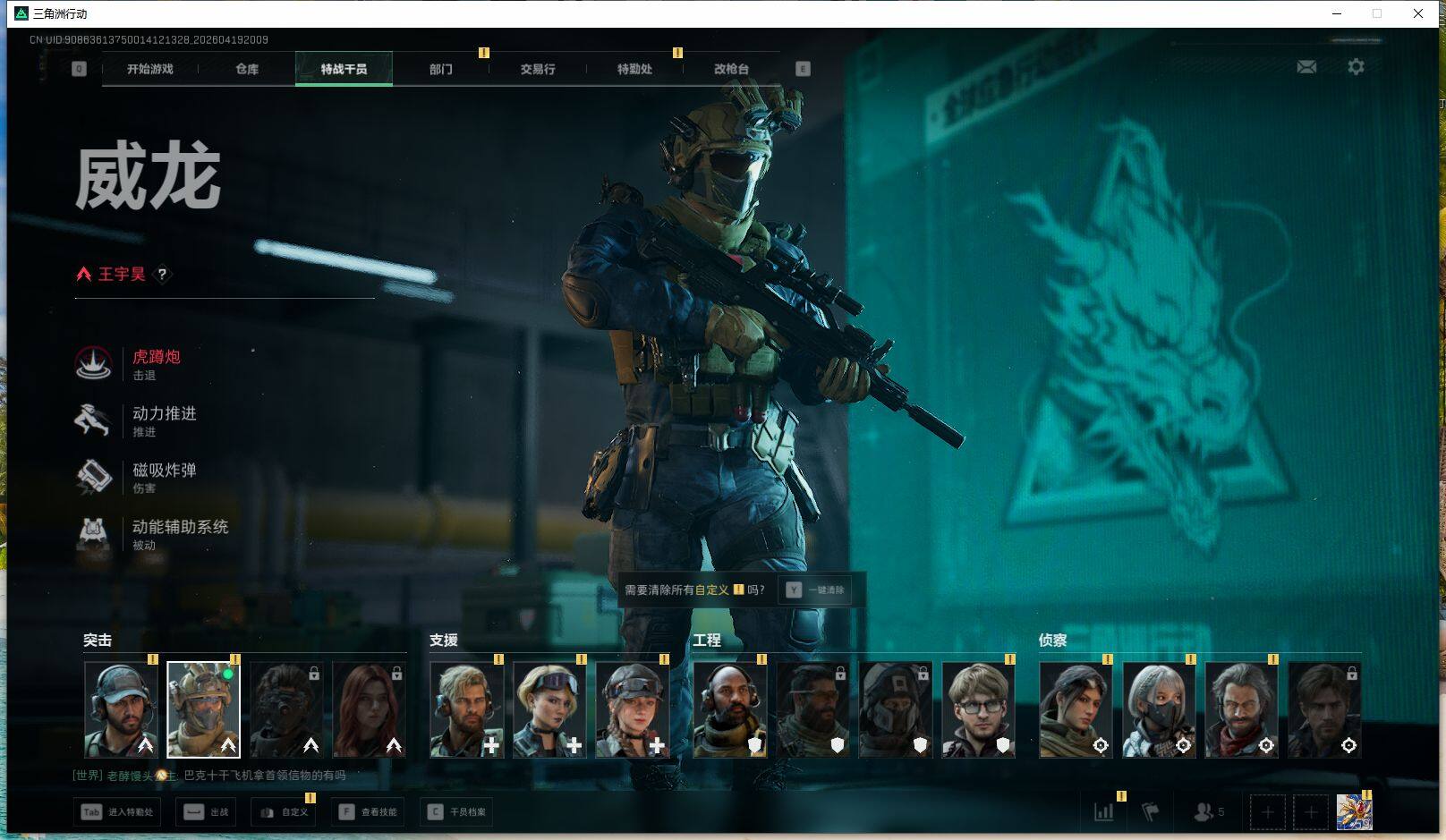Screen dimensions: 1446x840
Task: Select the 磁吸炸弹 skill icon
Action: [93, 477]
